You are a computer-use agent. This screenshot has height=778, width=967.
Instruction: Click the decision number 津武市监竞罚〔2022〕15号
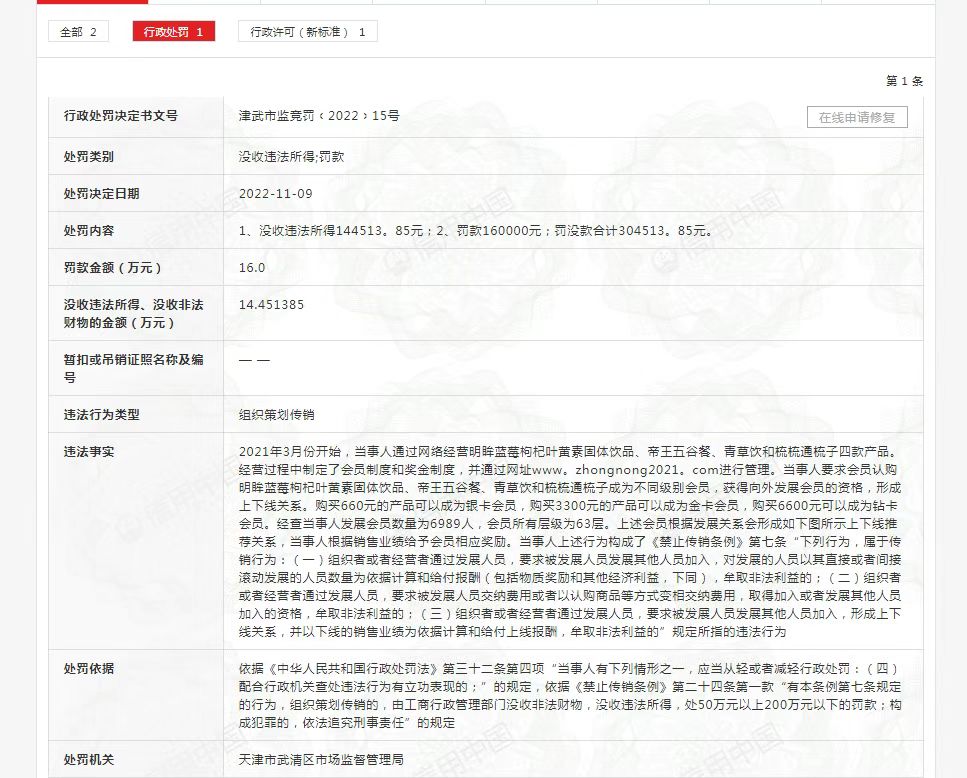(319, 116)
